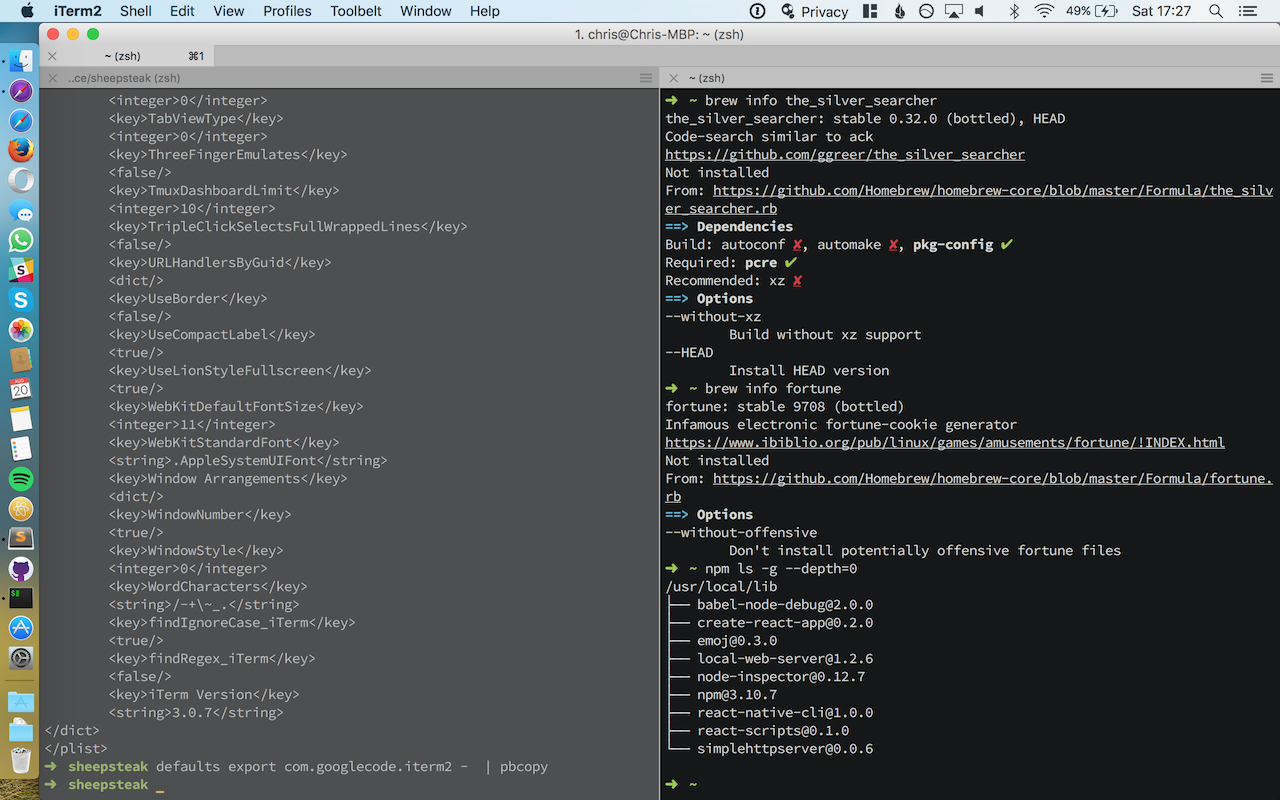Click the Sat 17:27 clock
Screen dimensions: 1280x800
click(x=1161, y=11)
